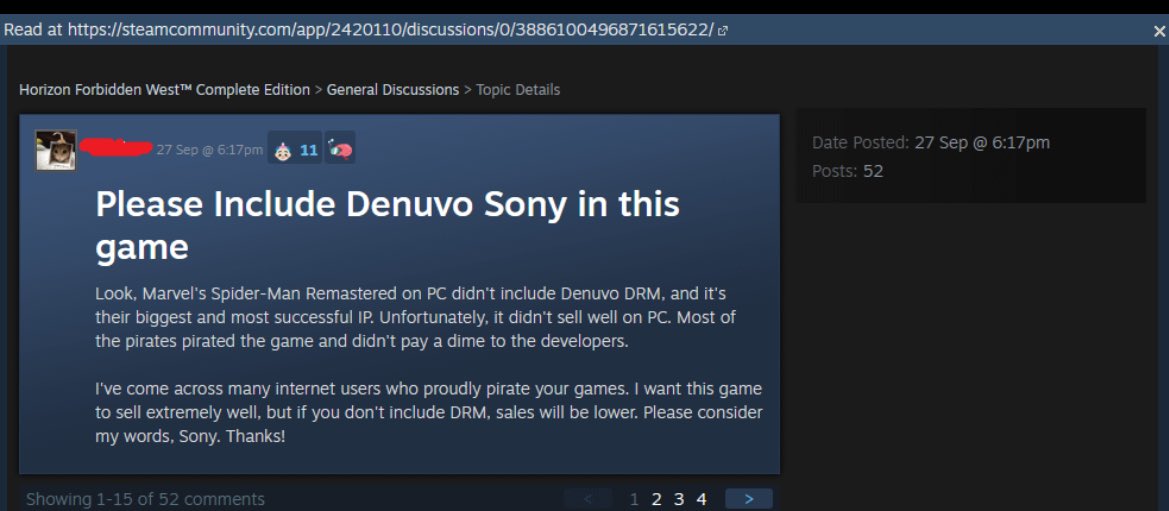Viewport: 1169px width, 511px height.
Task: Click the redacted author username
Action: click(116, 147)
